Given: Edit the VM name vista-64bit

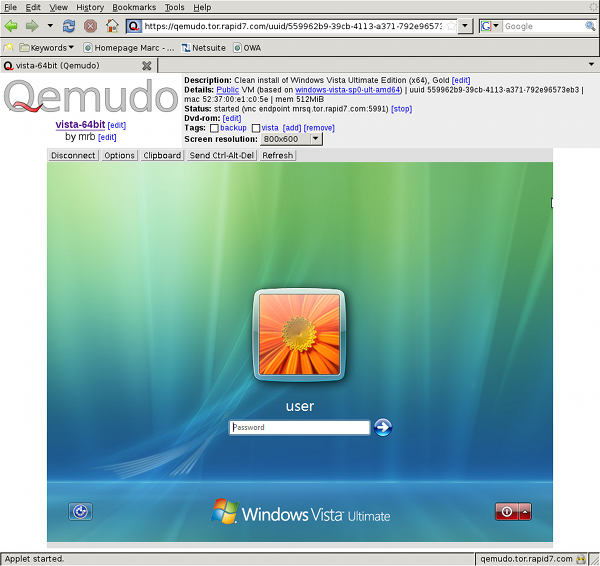Looking at the screenshot, I should pos(117,125).
